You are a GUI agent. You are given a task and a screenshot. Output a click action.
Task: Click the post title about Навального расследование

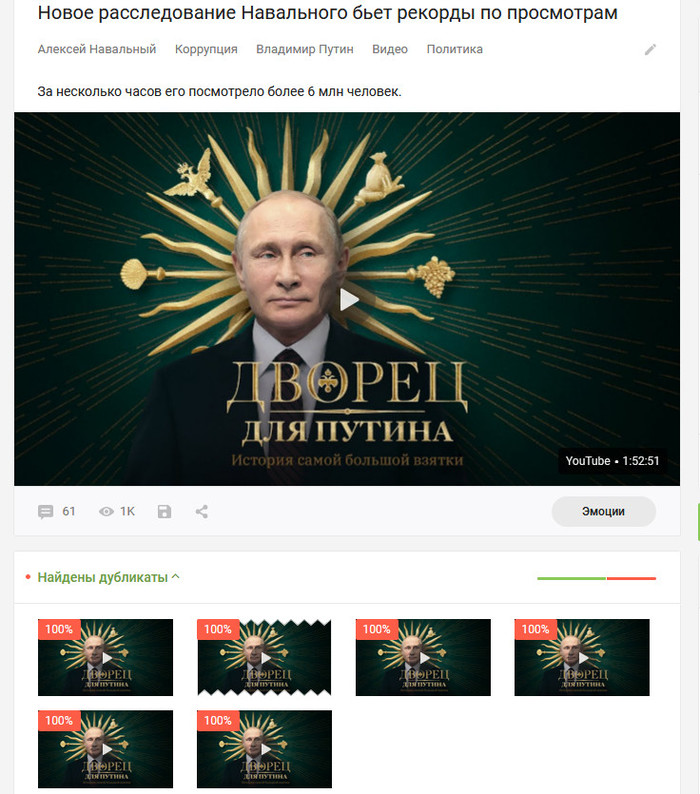(327, 13)
